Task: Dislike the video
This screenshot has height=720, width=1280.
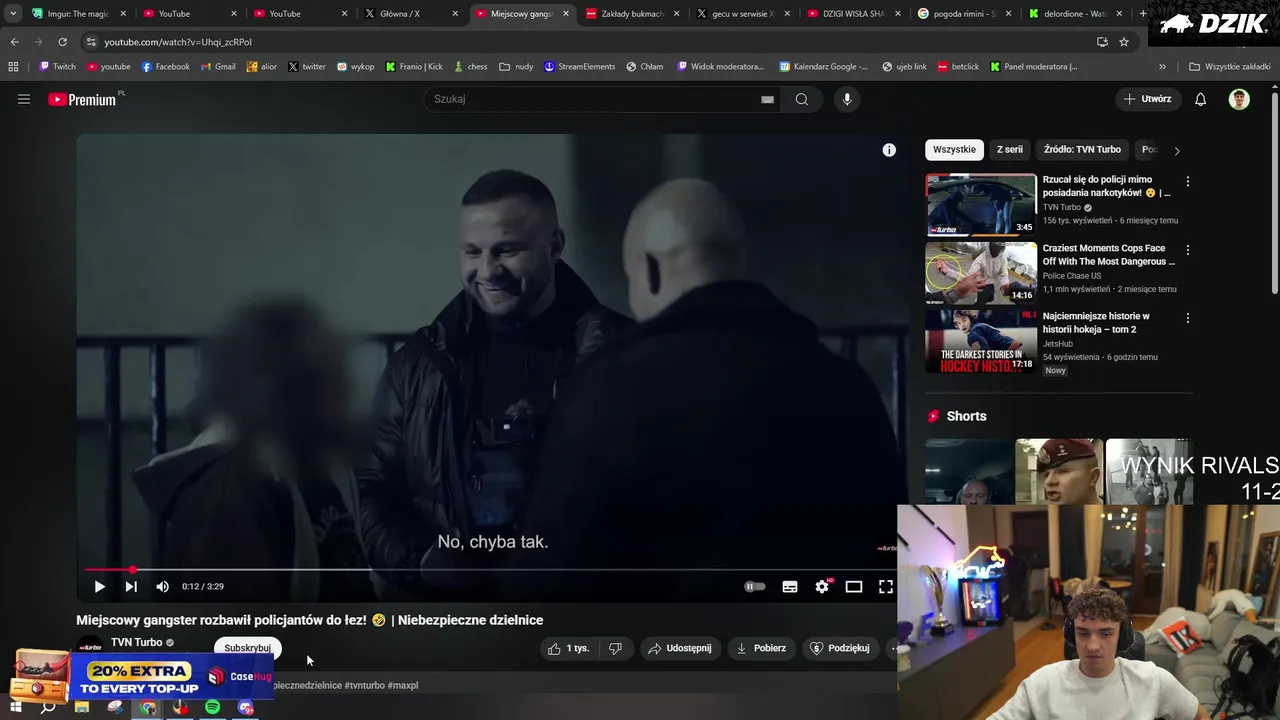Action: pyautogui.click(x=615, y=648)
